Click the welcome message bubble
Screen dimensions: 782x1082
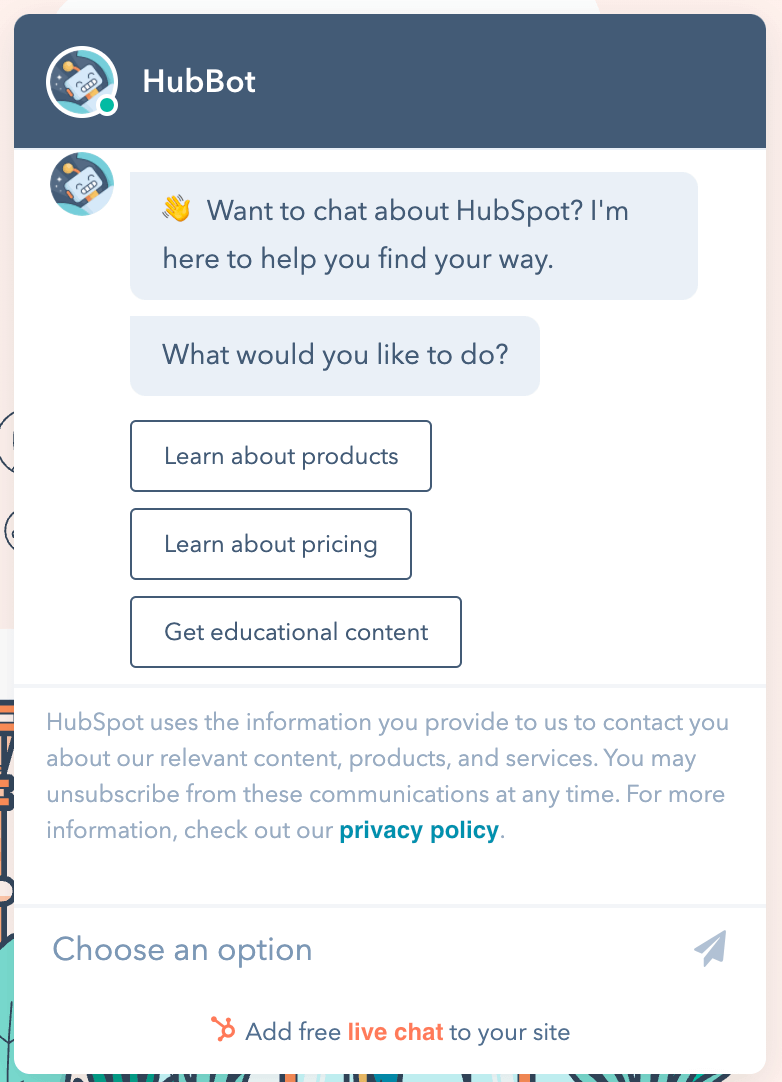click(x=414, y=235)
